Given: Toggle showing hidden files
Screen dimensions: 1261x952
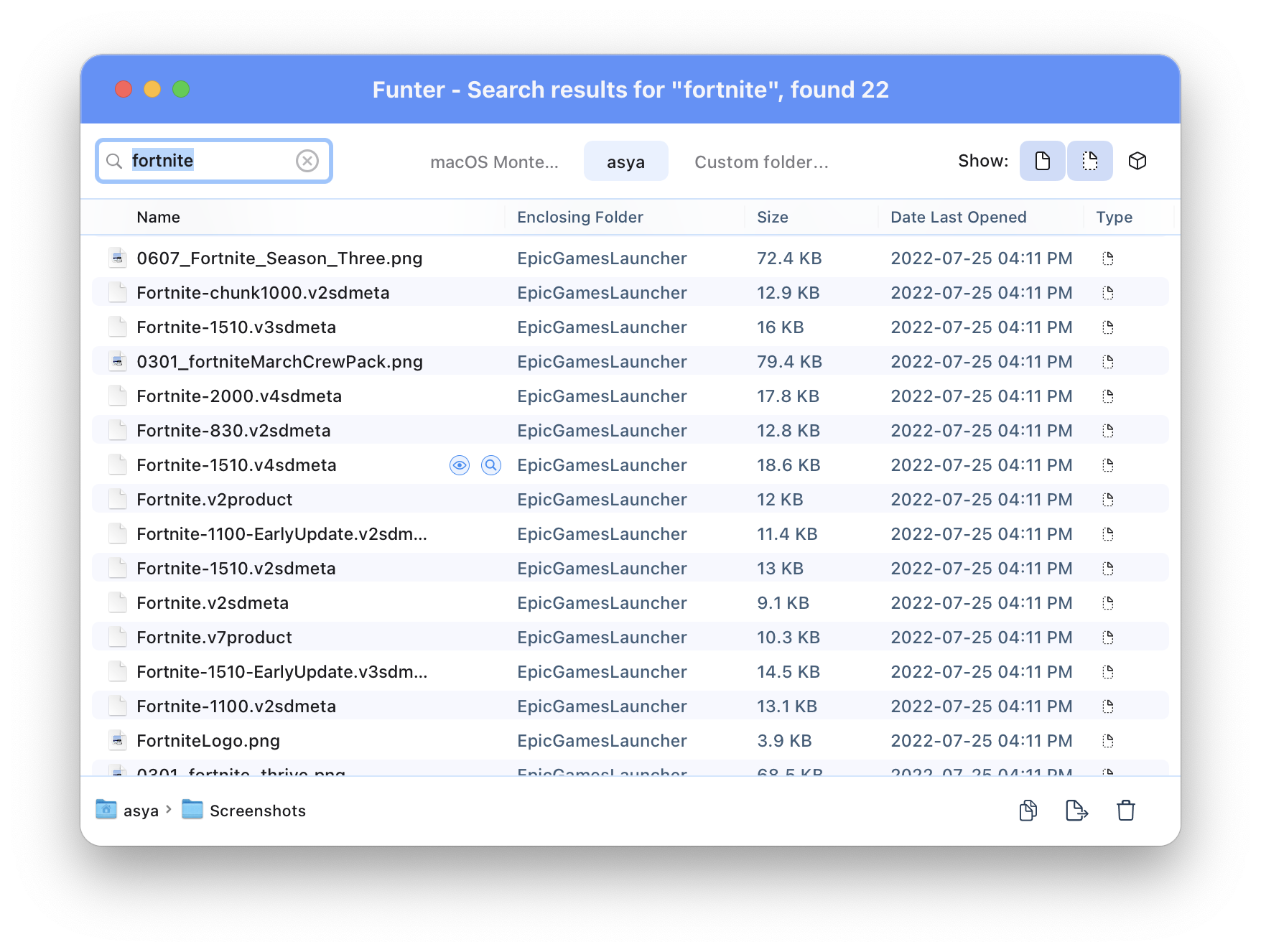Looking at the screenshot, I should pyautogui.click(x=1089, y=161).
